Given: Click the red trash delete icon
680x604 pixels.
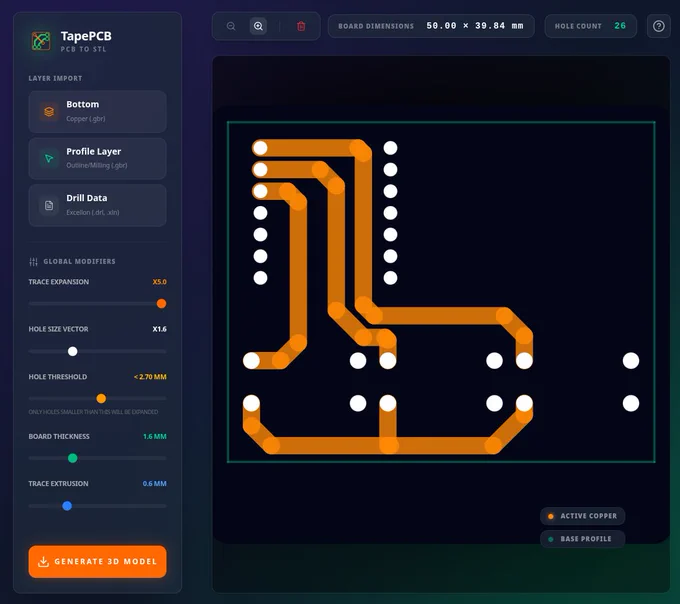Looking at the screenshot, I should (301, 26).
